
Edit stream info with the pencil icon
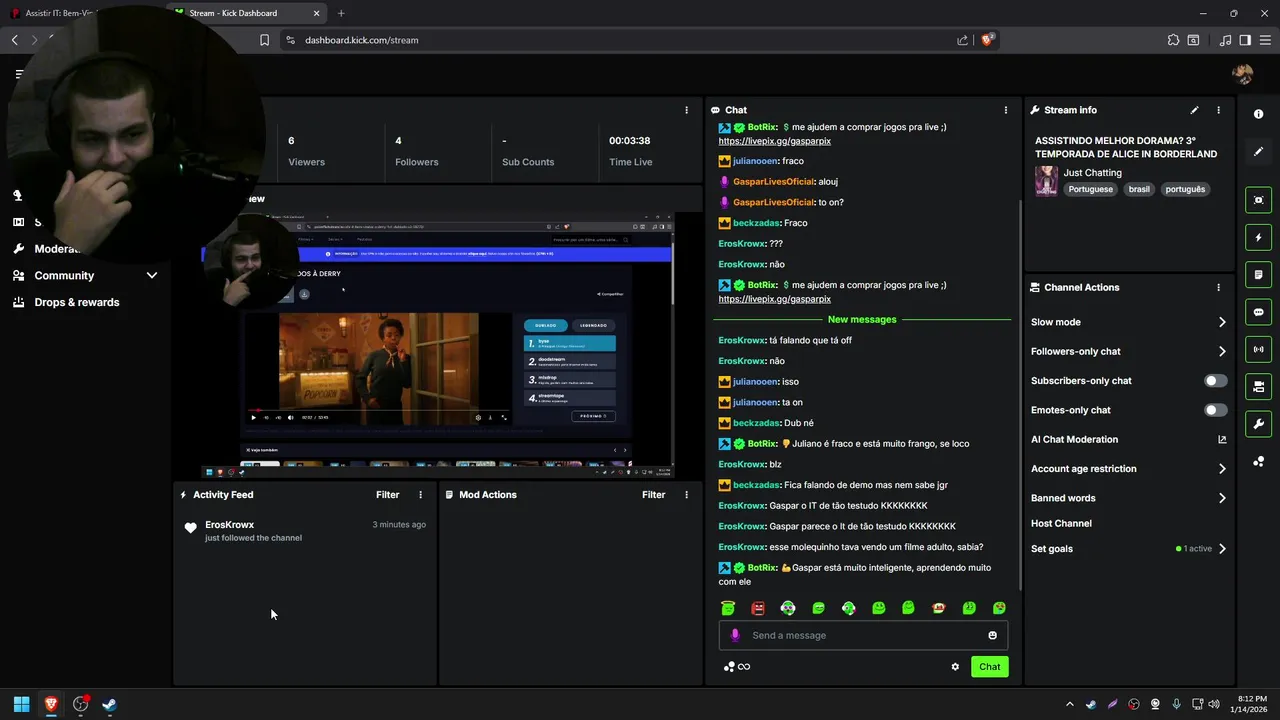point(1194,110)
